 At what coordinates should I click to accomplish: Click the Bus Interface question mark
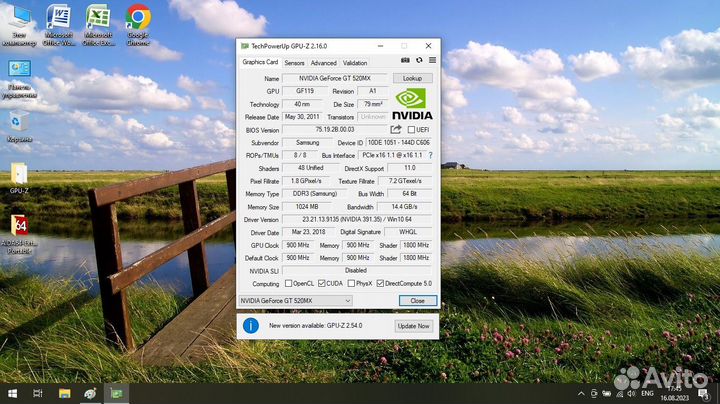point(430,156)
